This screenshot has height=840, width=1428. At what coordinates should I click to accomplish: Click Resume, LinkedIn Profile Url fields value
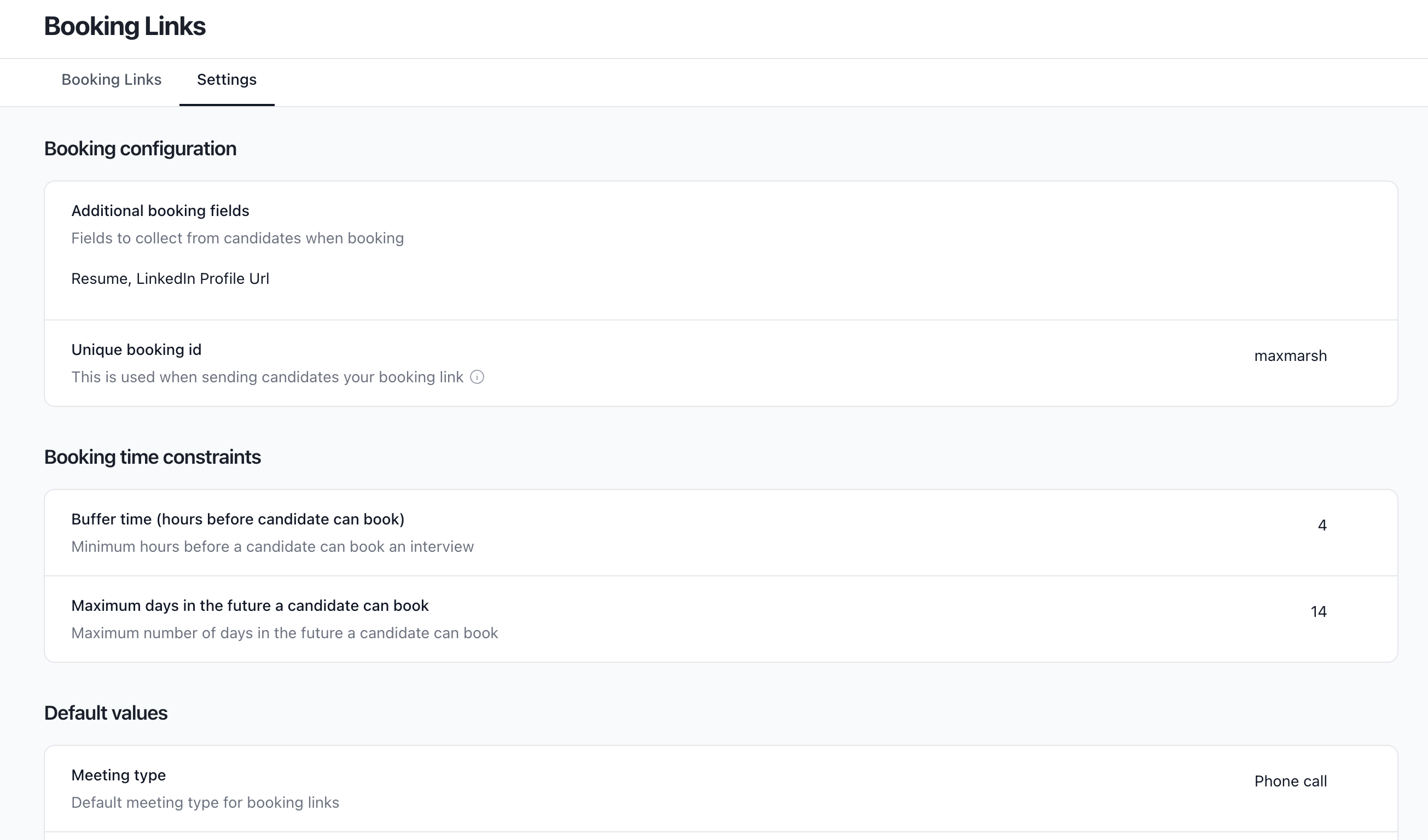coord(170,279)
